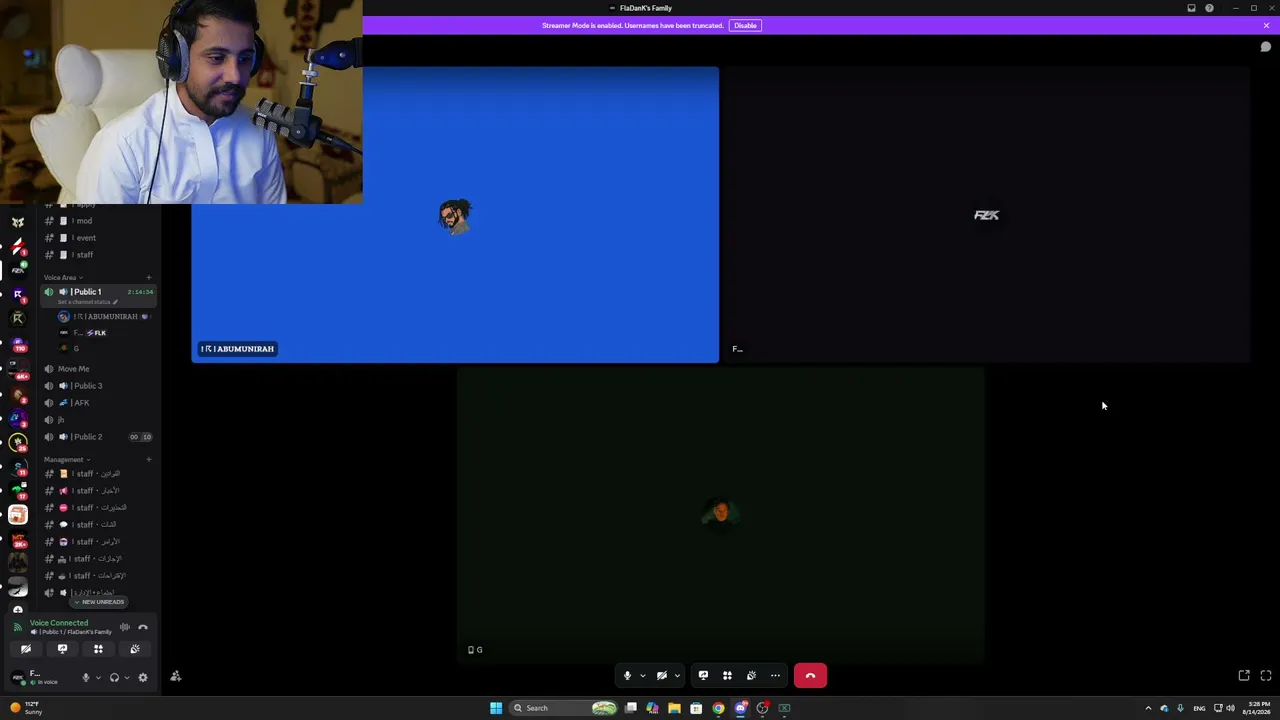Join the jh voice channel
Image resolution: width=1280 pixels, height=720 pixels.
[x=98, y=420]
